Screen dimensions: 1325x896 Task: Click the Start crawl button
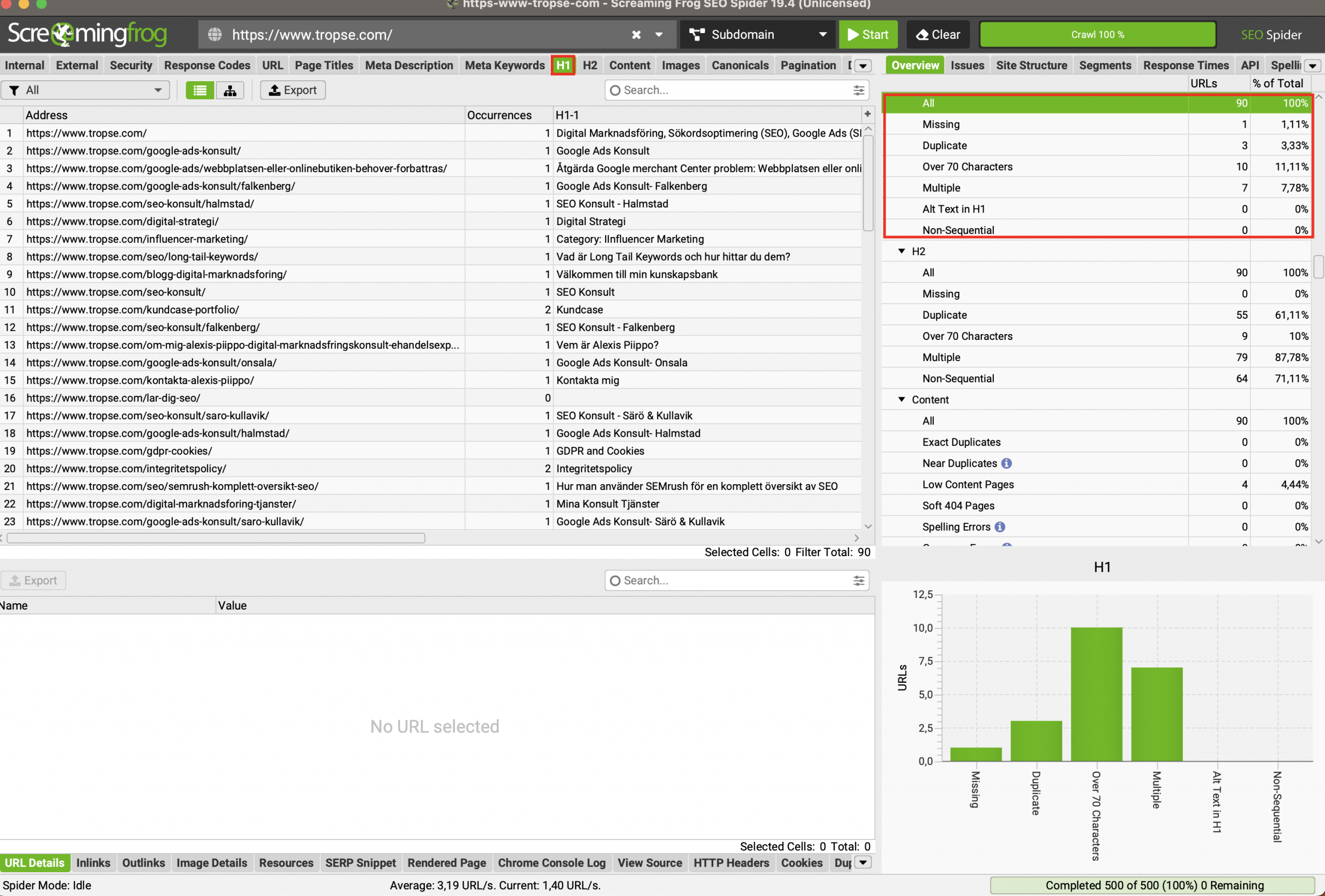coord(868,35)
